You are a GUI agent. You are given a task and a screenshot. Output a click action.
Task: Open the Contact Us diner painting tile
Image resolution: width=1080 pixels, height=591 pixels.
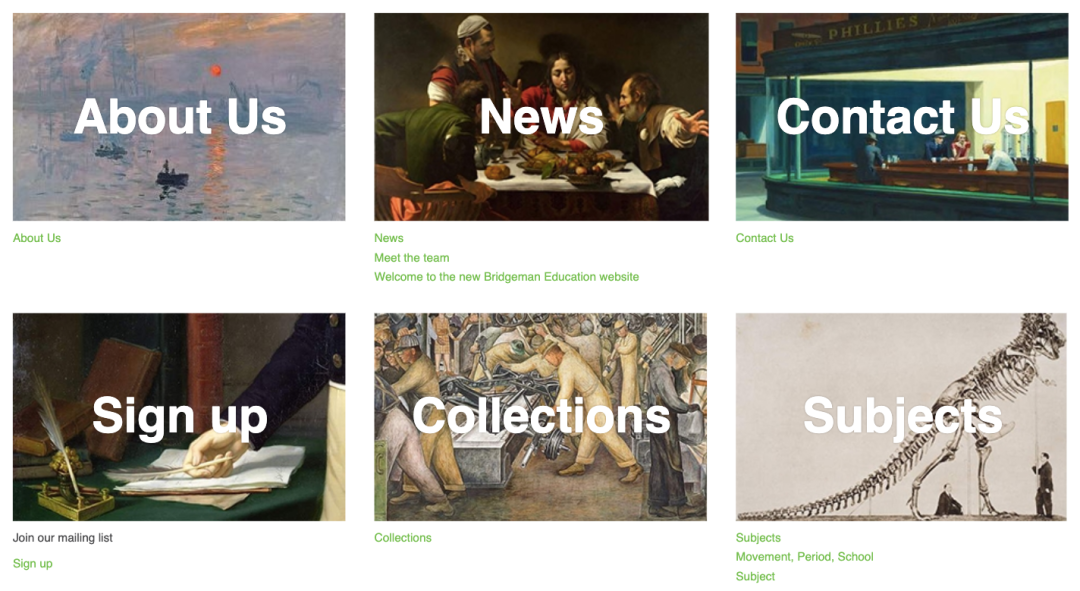click(x=902, y=117)
